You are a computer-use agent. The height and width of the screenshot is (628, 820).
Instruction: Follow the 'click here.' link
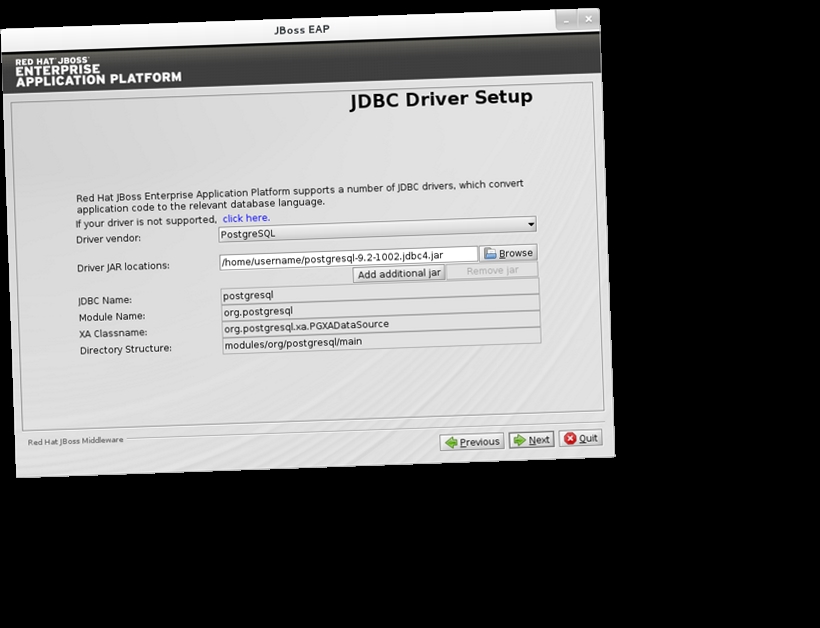[246, 218]
